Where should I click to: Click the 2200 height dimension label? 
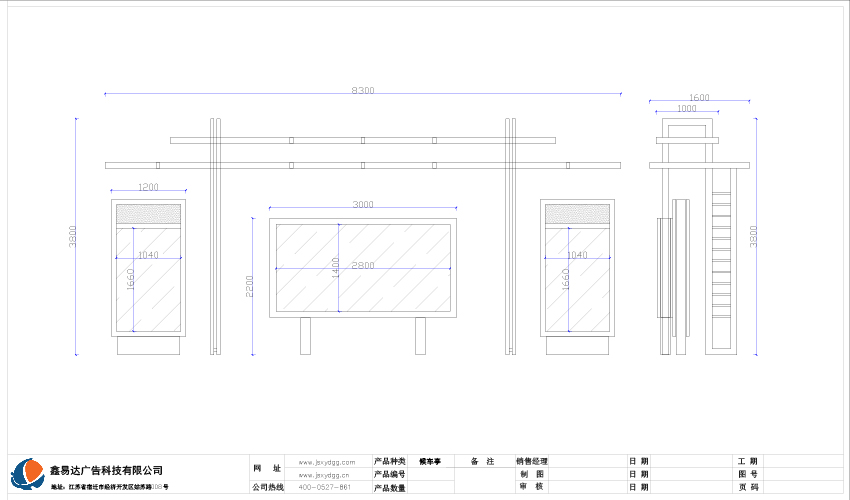click(x=249, y=286)
